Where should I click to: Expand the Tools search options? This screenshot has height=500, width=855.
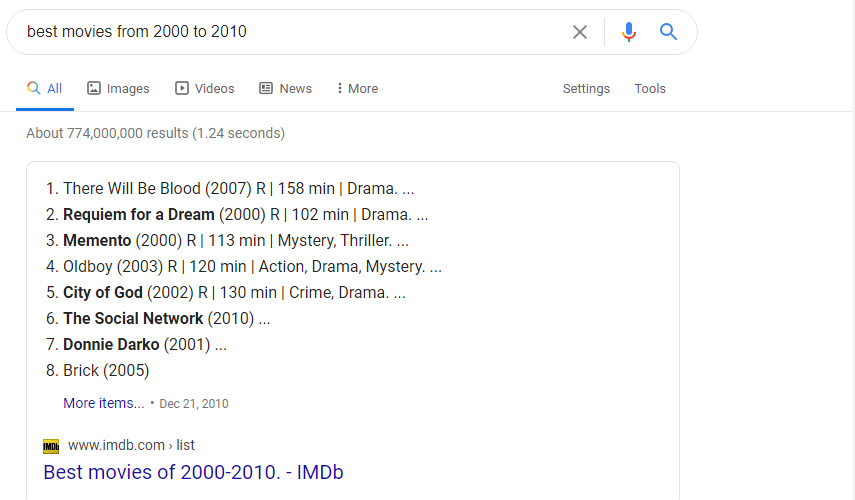coord(650,88)
